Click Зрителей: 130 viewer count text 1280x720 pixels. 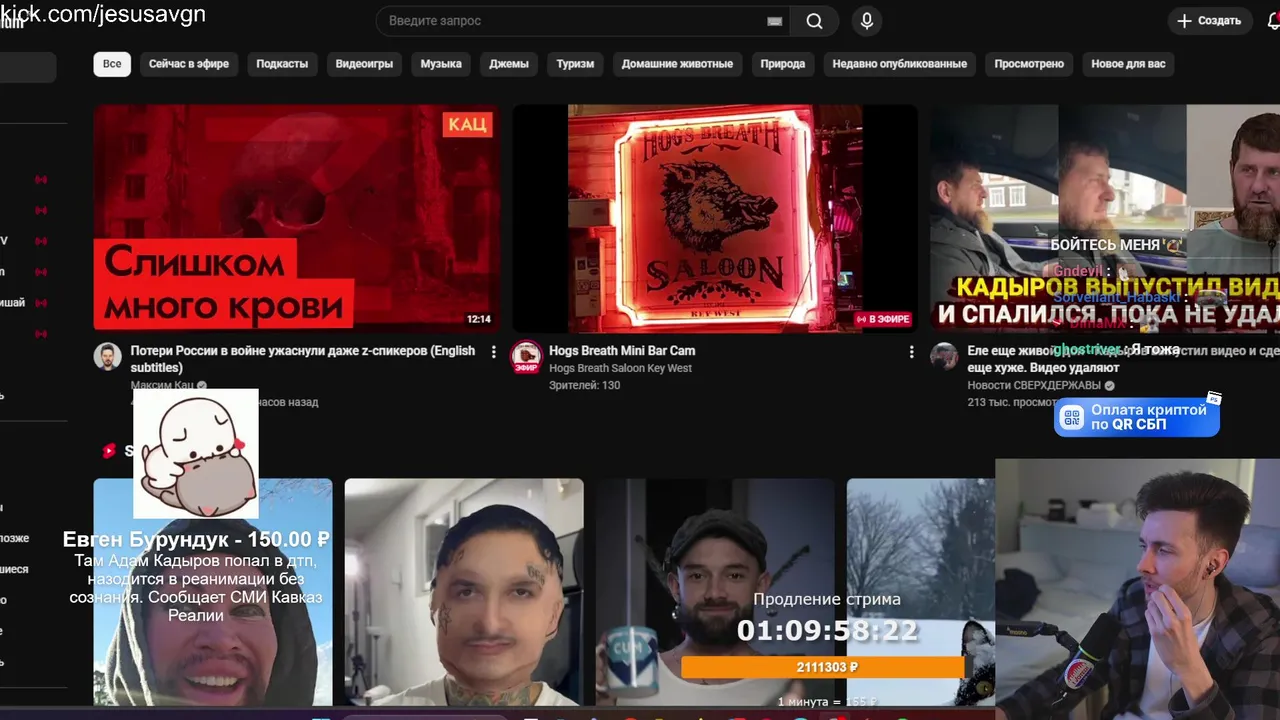pyautogui.click(x=584, y=385)
